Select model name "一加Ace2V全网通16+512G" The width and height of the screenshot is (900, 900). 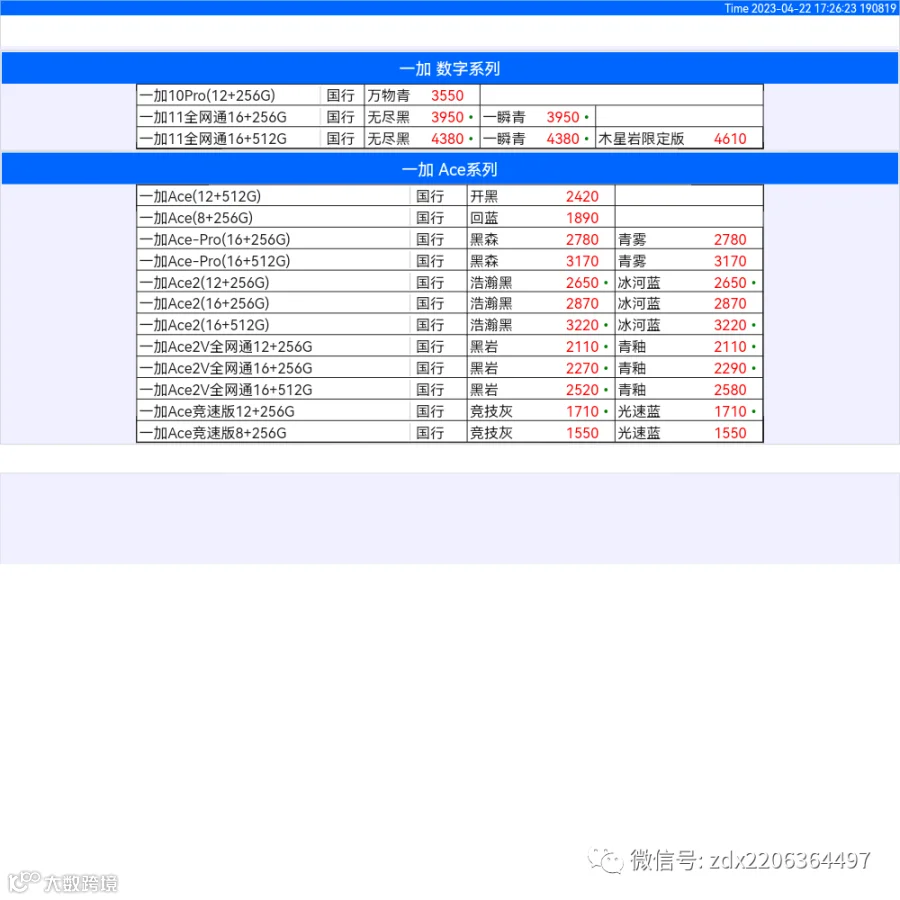[x=226, y=390]
